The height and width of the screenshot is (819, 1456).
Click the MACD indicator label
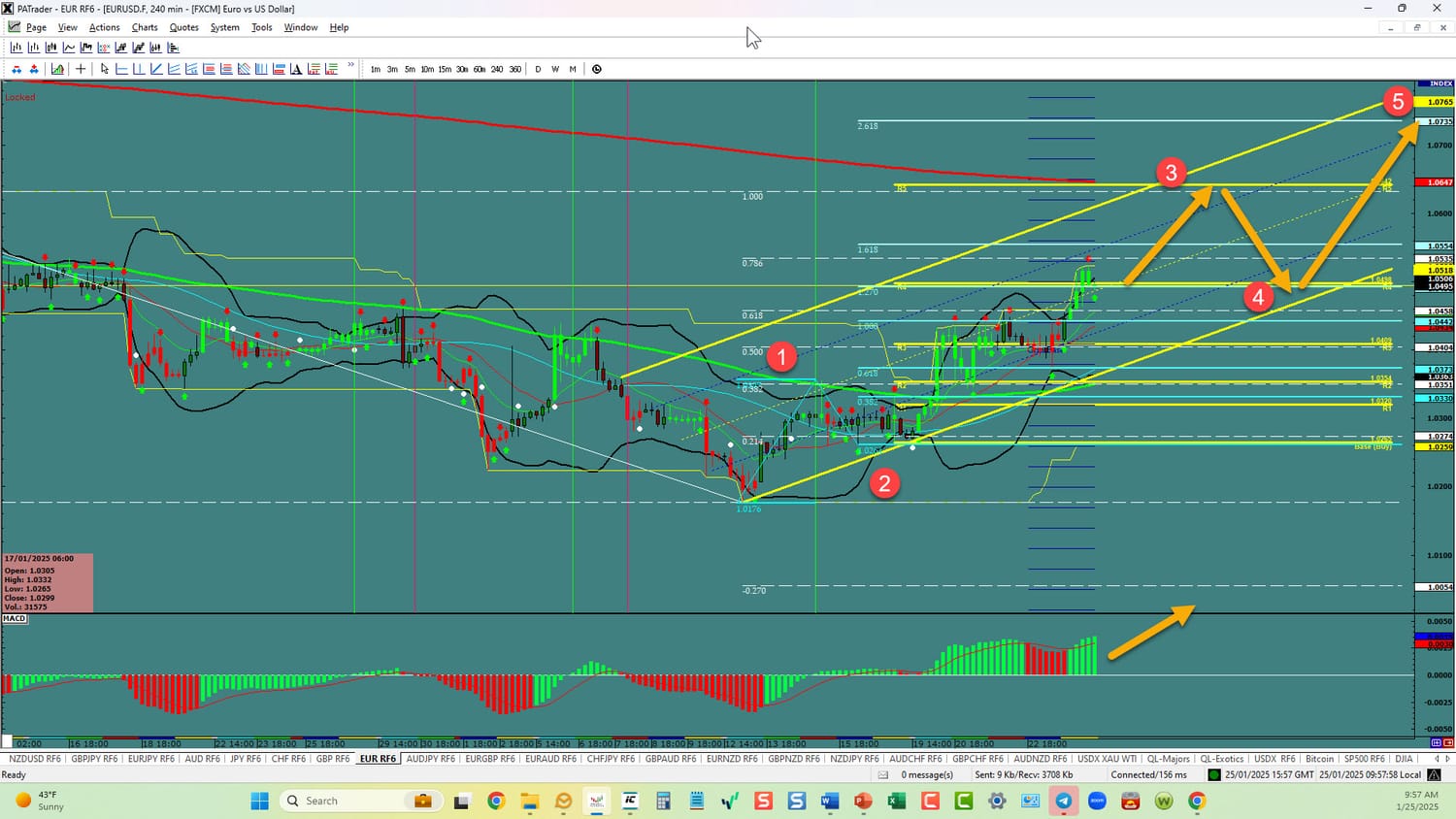click(x=15, y=618)
